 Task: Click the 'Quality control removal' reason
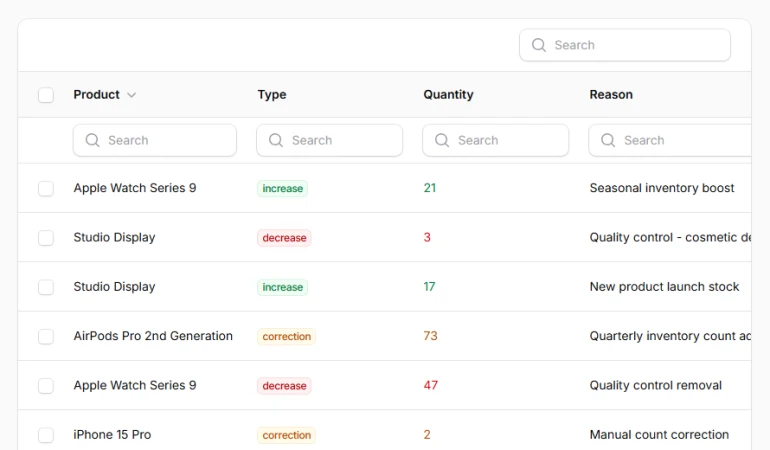tap(656, 385)
